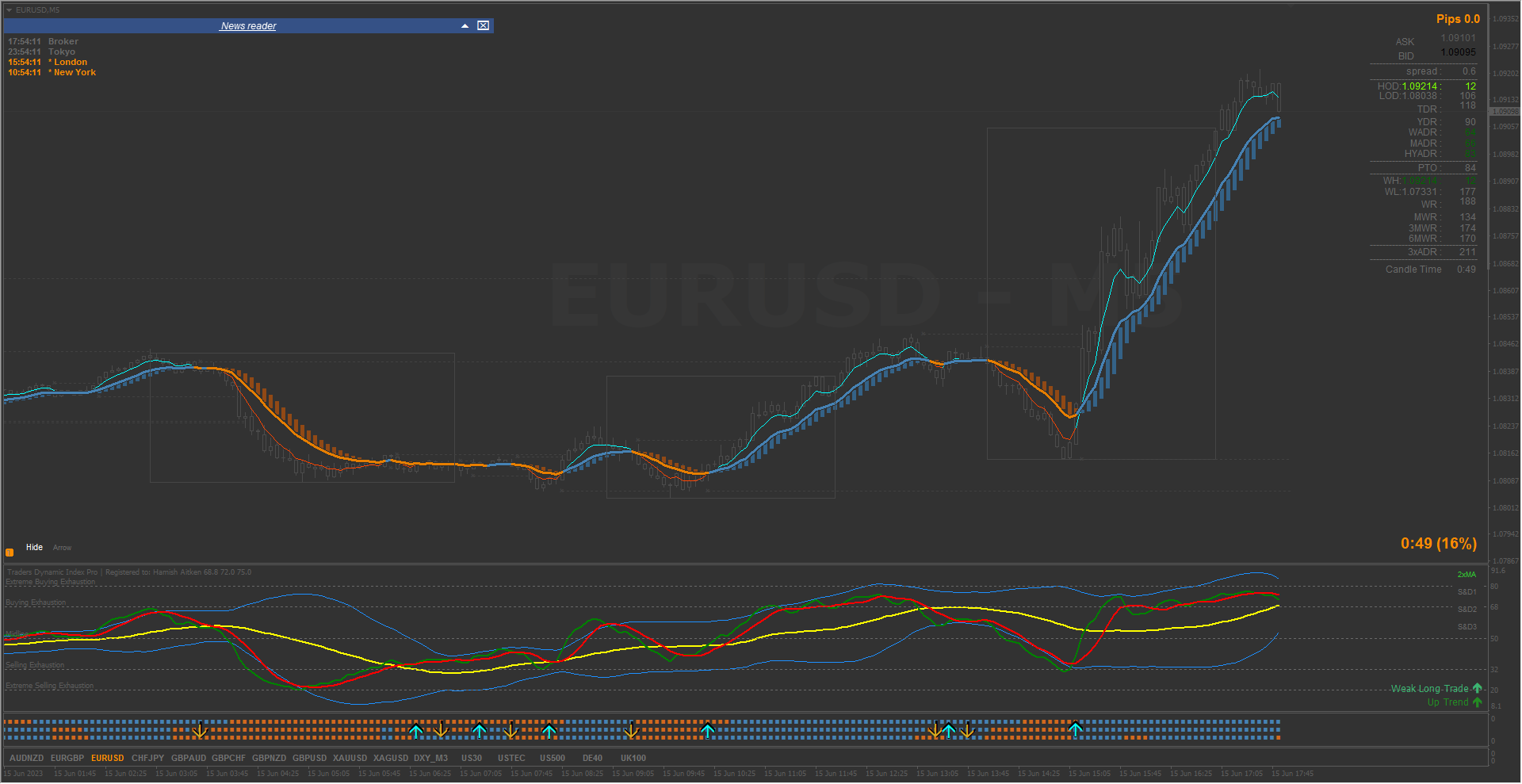Viewport: 1522px width, 784px height.
Task: Click green arrow beside Up Trend
Action: pos(1477,702)
